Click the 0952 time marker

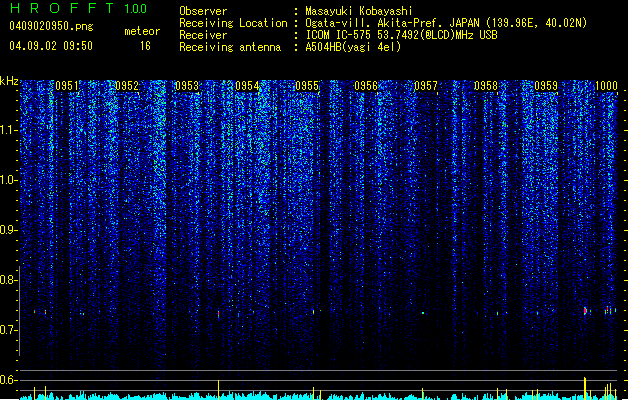[x=127, y=86]
